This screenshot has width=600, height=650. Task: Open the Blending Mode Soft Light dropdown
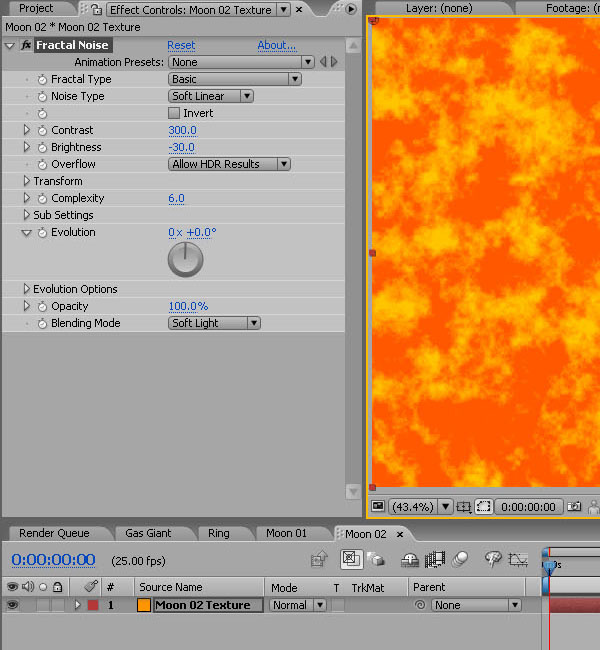click(214, 323)
